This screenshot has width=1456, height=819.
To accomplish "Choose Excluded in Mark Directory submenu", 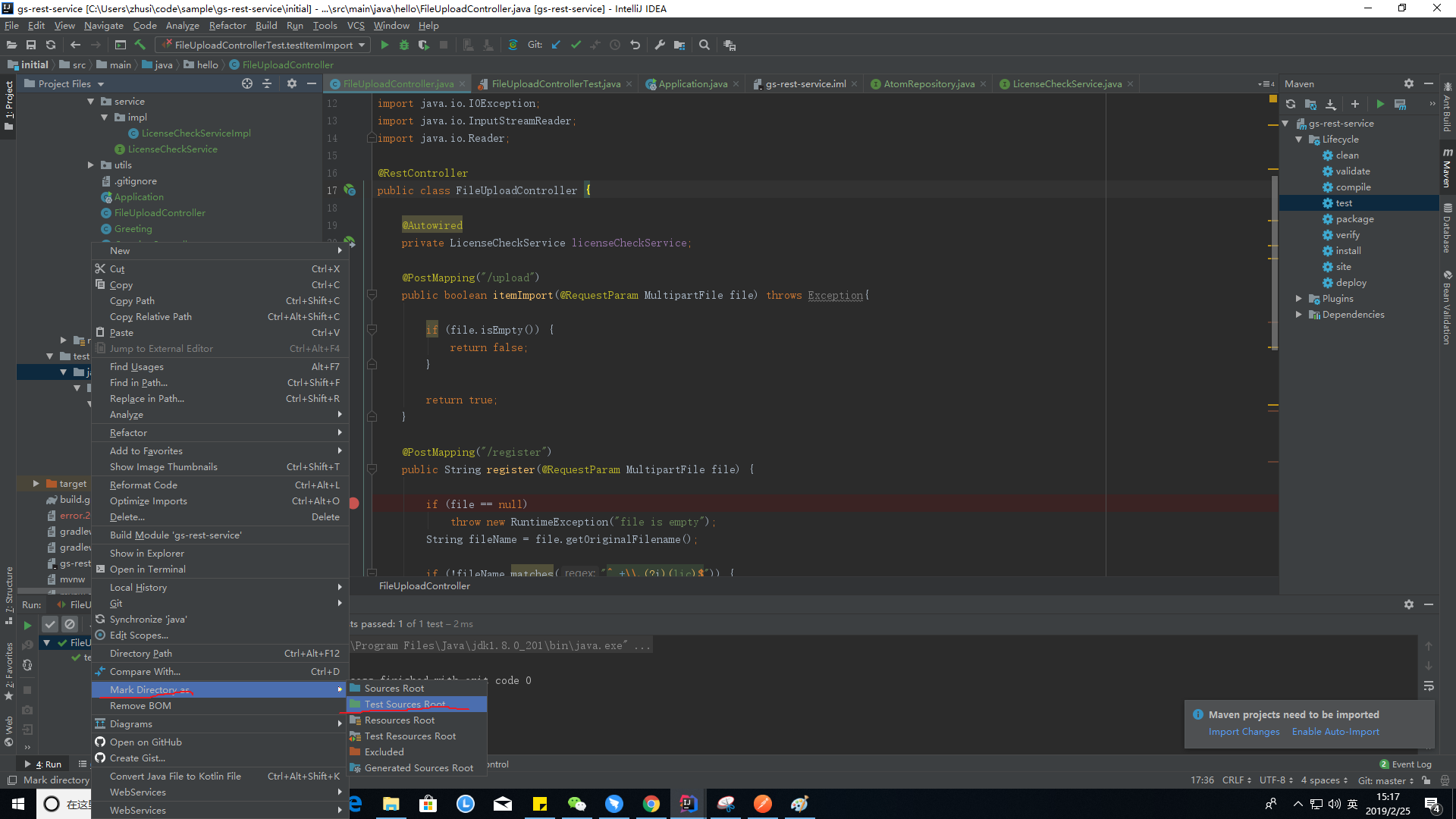I will 416,752.
